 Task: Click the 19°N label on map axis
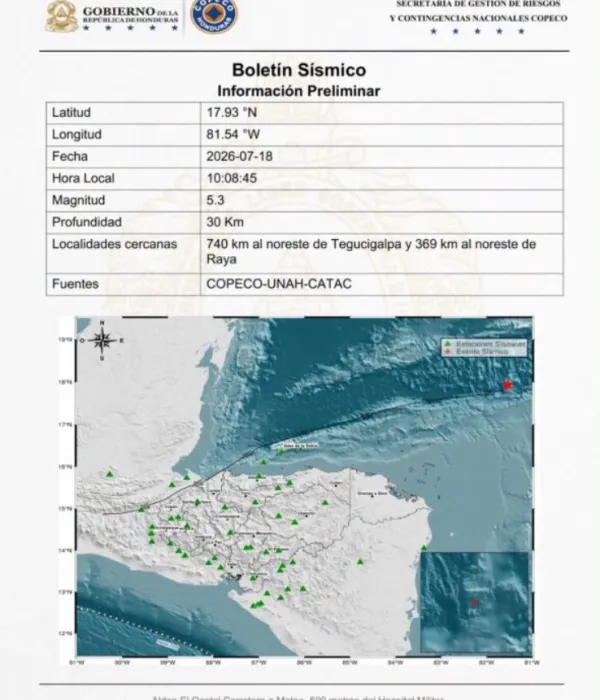65,340
